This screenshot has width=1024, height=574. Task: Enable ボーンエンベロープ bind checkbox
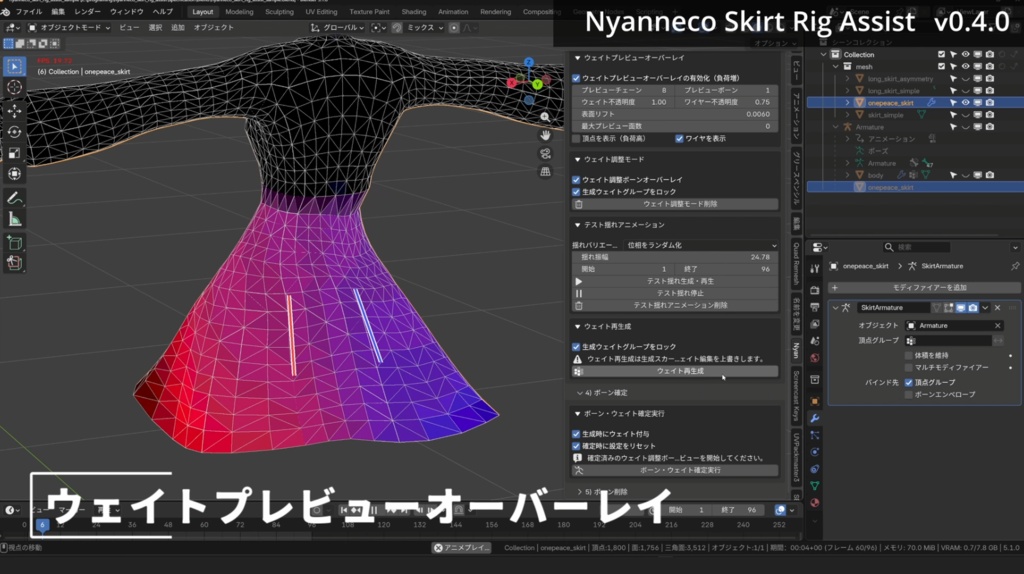908,394
